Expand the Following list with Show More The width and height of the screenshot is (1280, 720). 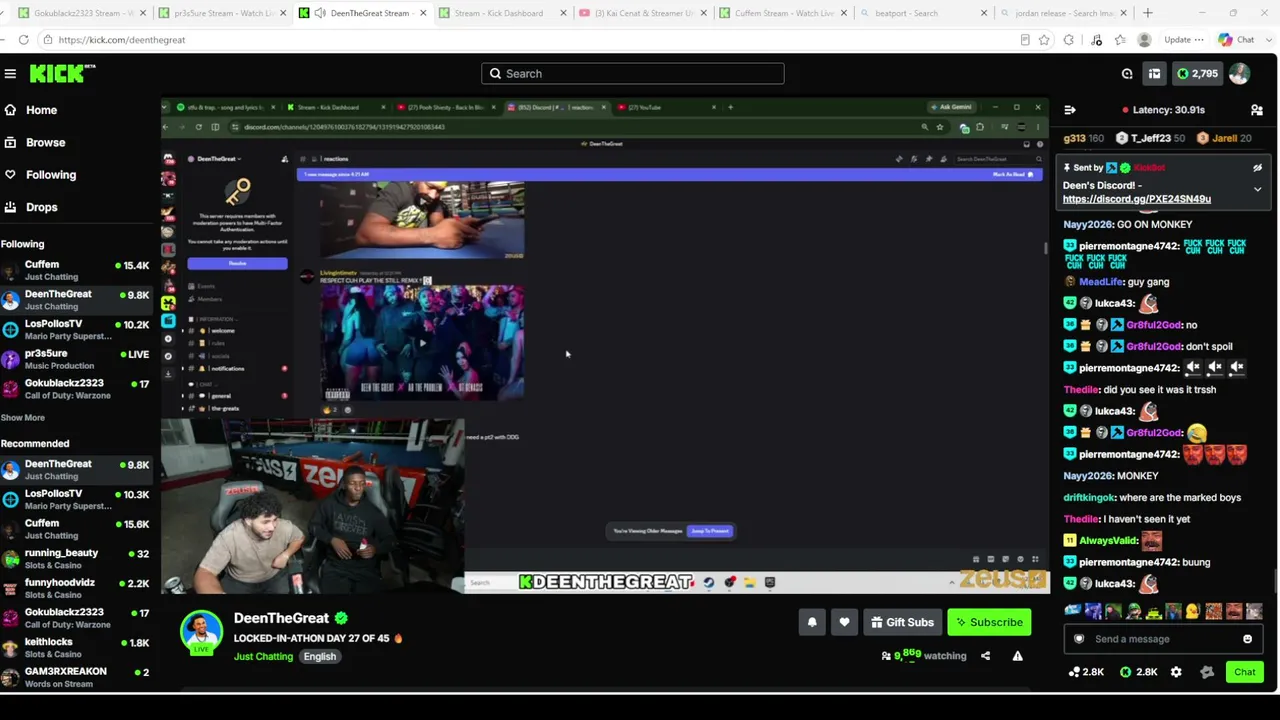click(22, 418)
